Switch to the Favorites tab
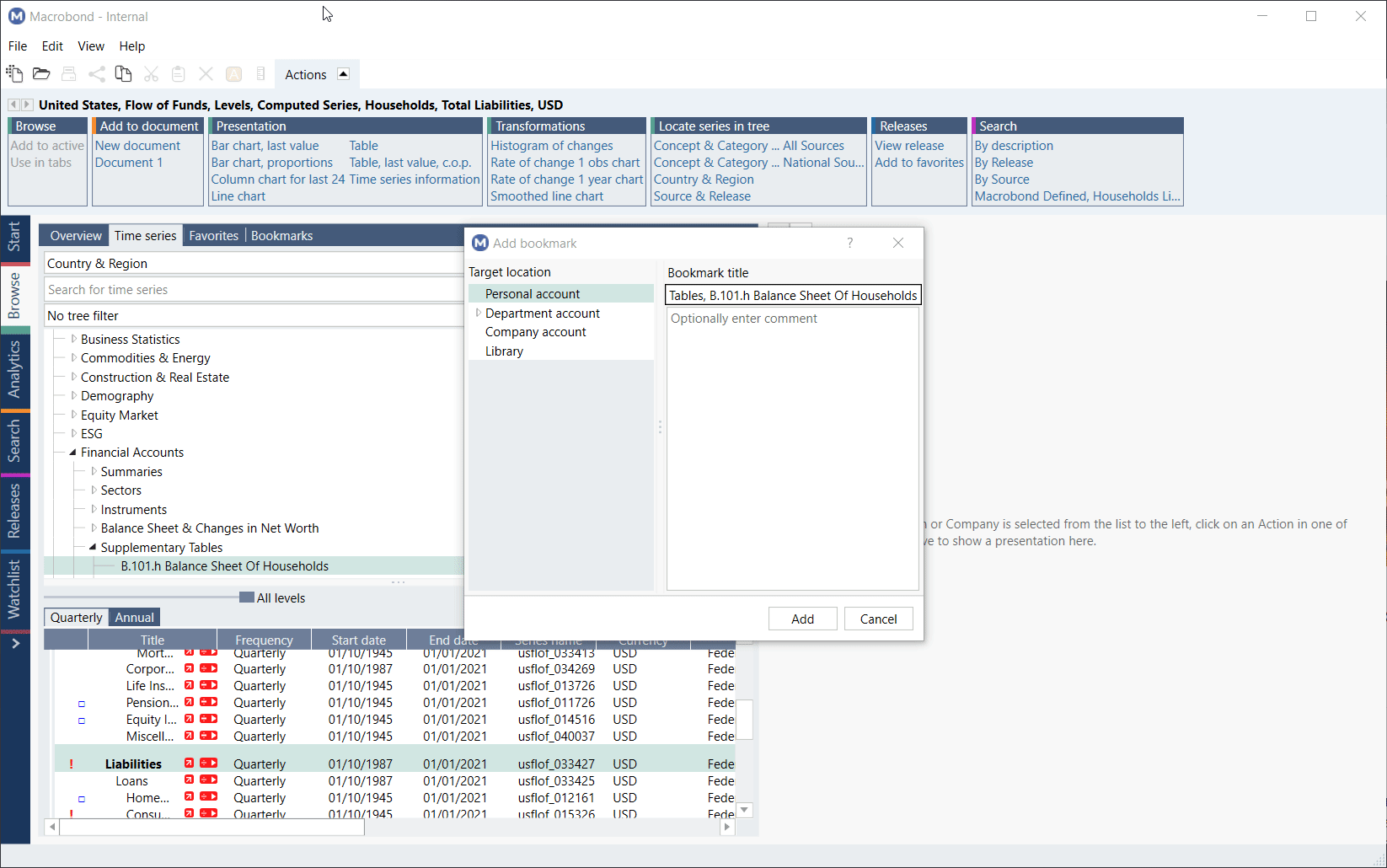This screenshot has height=868, width=1387. pyautogui.click(x=213, y=235)
